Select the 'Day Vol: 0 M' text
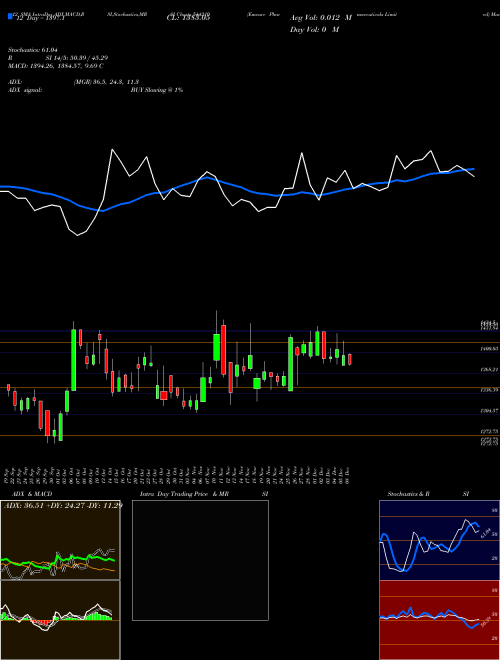 (314, 29)
